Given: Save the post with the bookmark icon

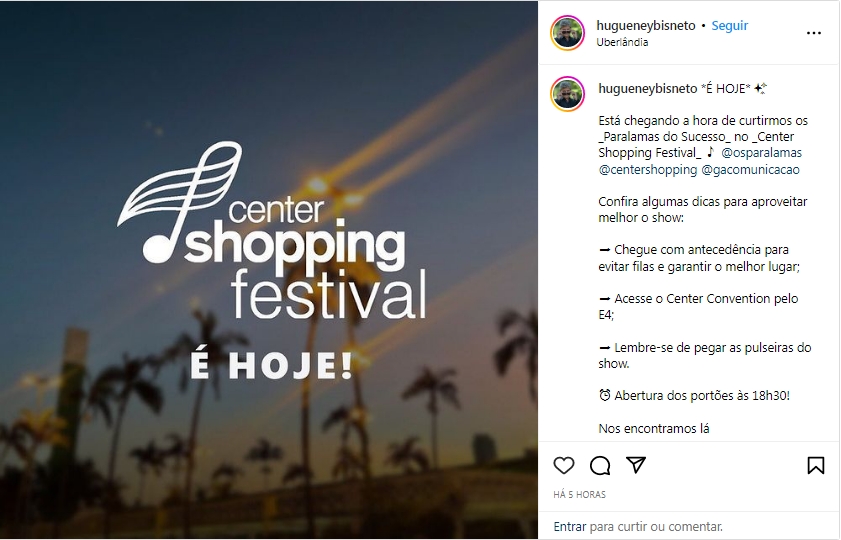Looking at the screenshot, I should (815, 465).
